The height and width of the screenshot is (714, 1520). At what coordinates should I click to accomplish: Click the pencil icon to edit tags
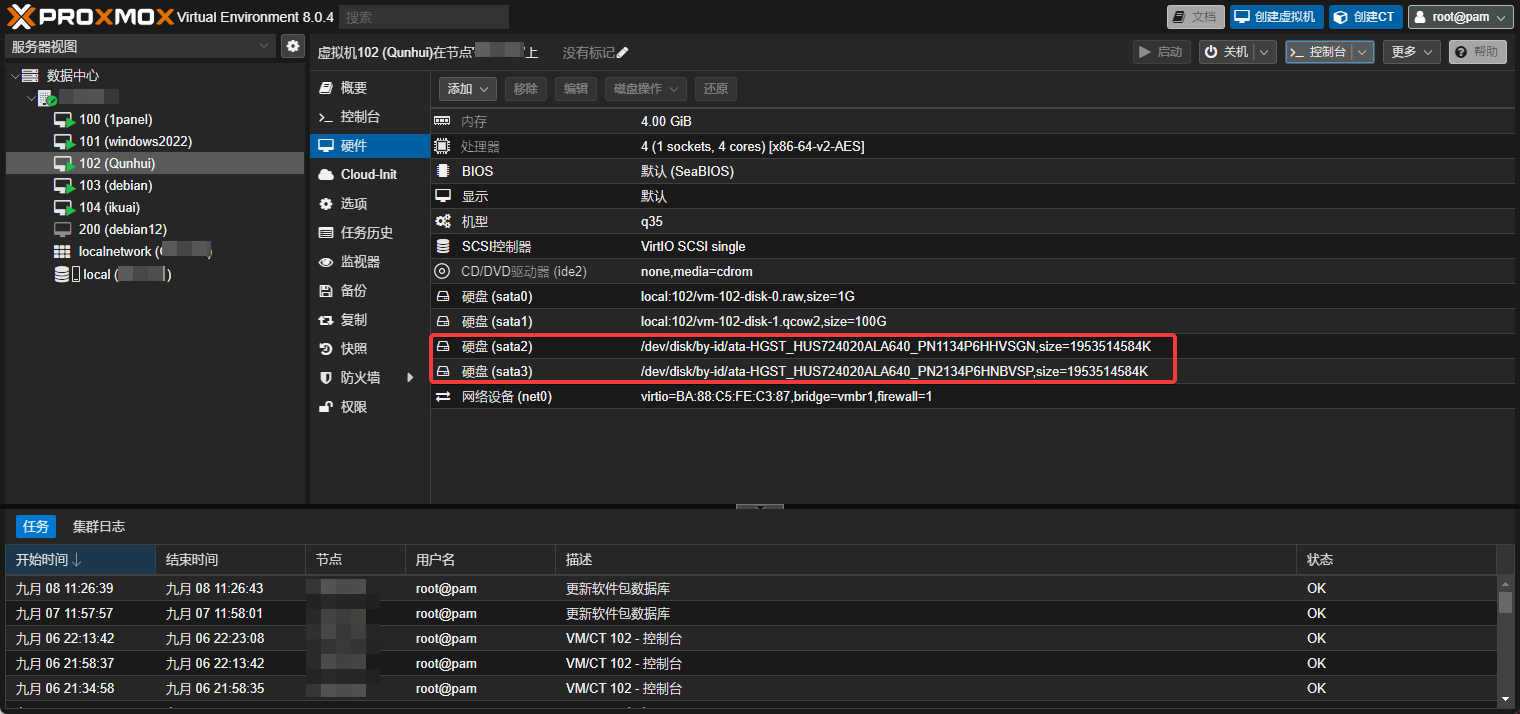click(x=623, y=53)
